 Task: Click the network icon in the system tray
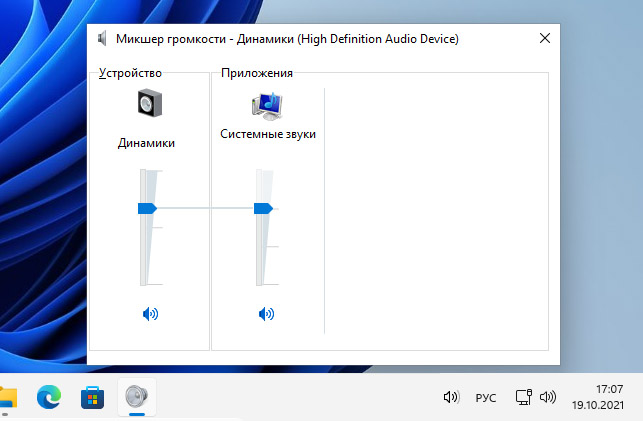pyautogui.click(x=524, y=397)
